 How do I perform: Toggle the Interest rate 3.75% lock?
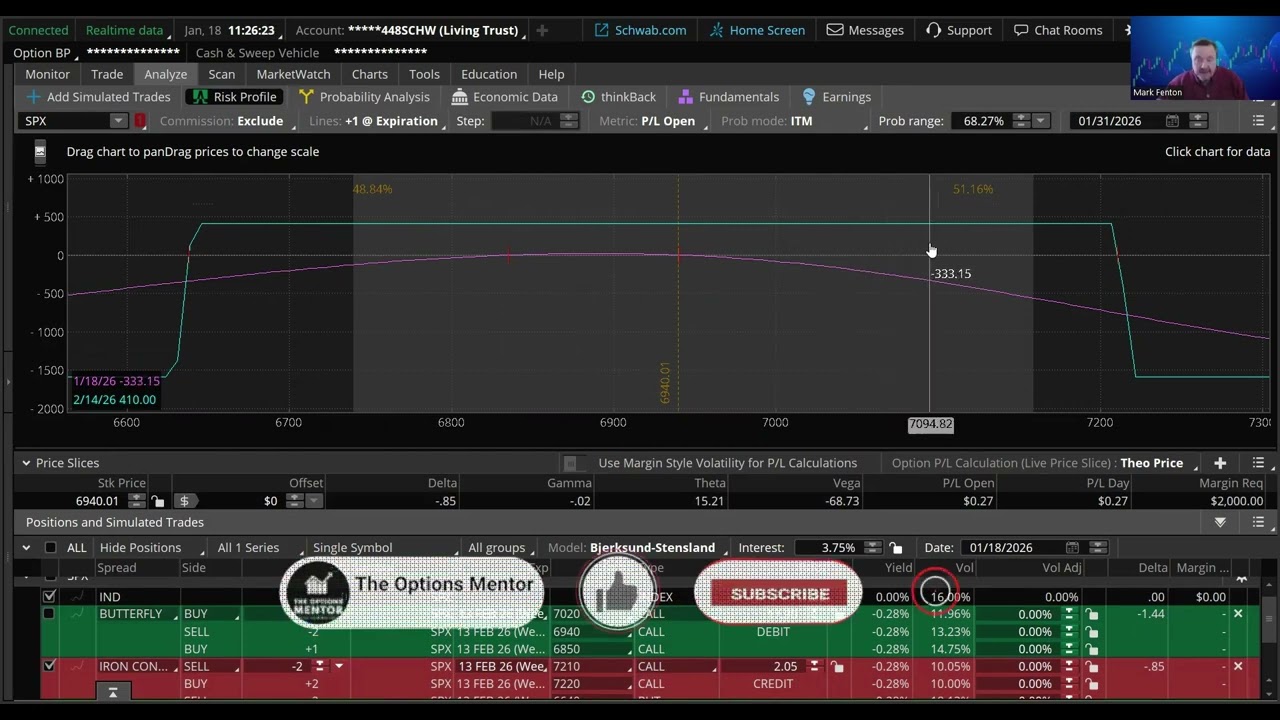coord(896,548)
